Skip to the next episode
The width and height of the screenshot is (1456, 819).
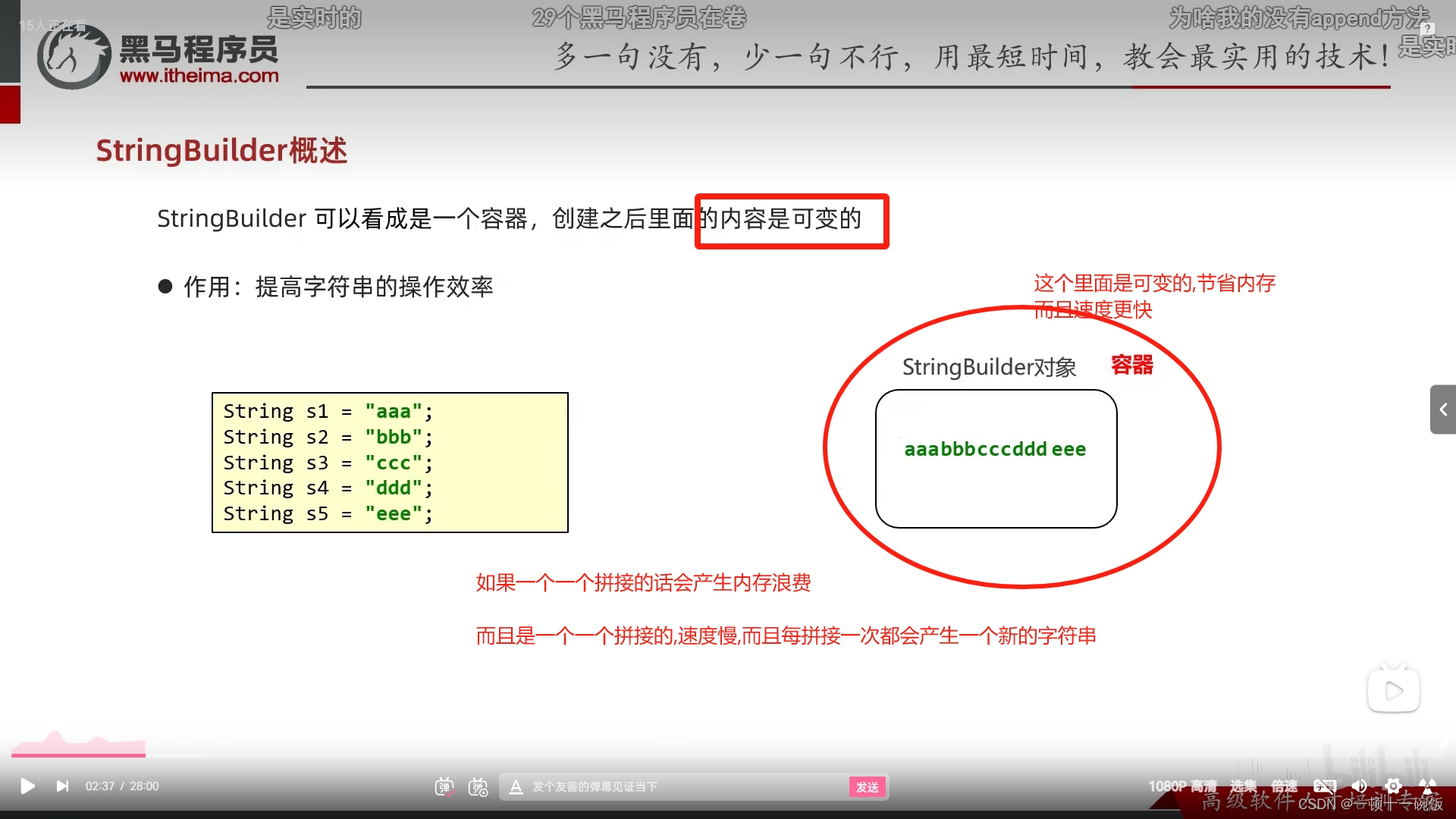tap(62, 786)
